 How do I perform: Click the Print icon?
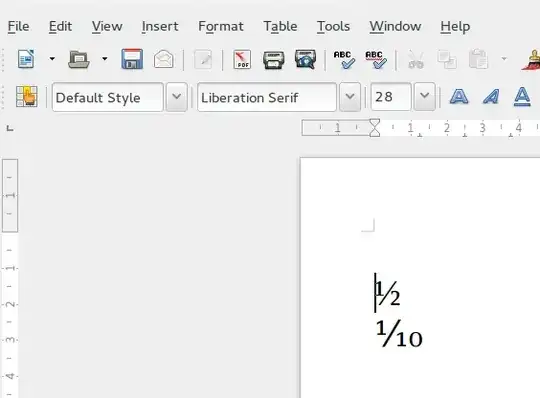[274, 60]
